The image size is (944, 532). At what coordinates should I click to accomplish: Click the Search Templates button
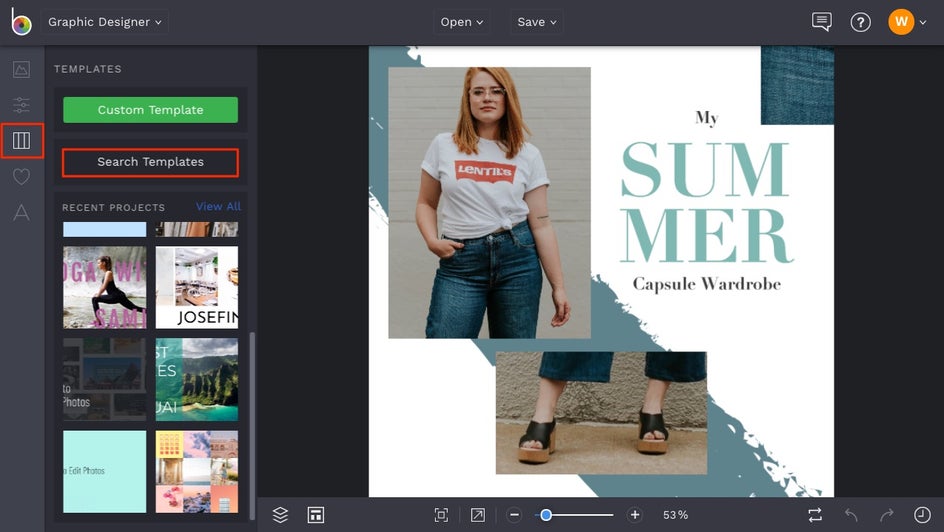(150, 162)
